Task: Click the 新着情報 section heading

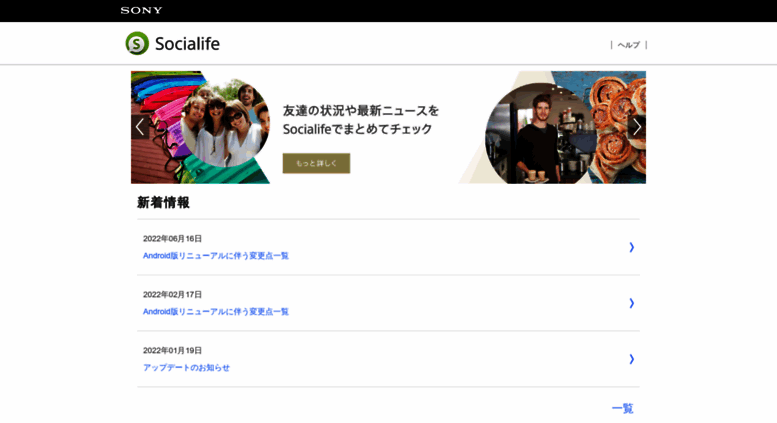Action: pos(164,203)
